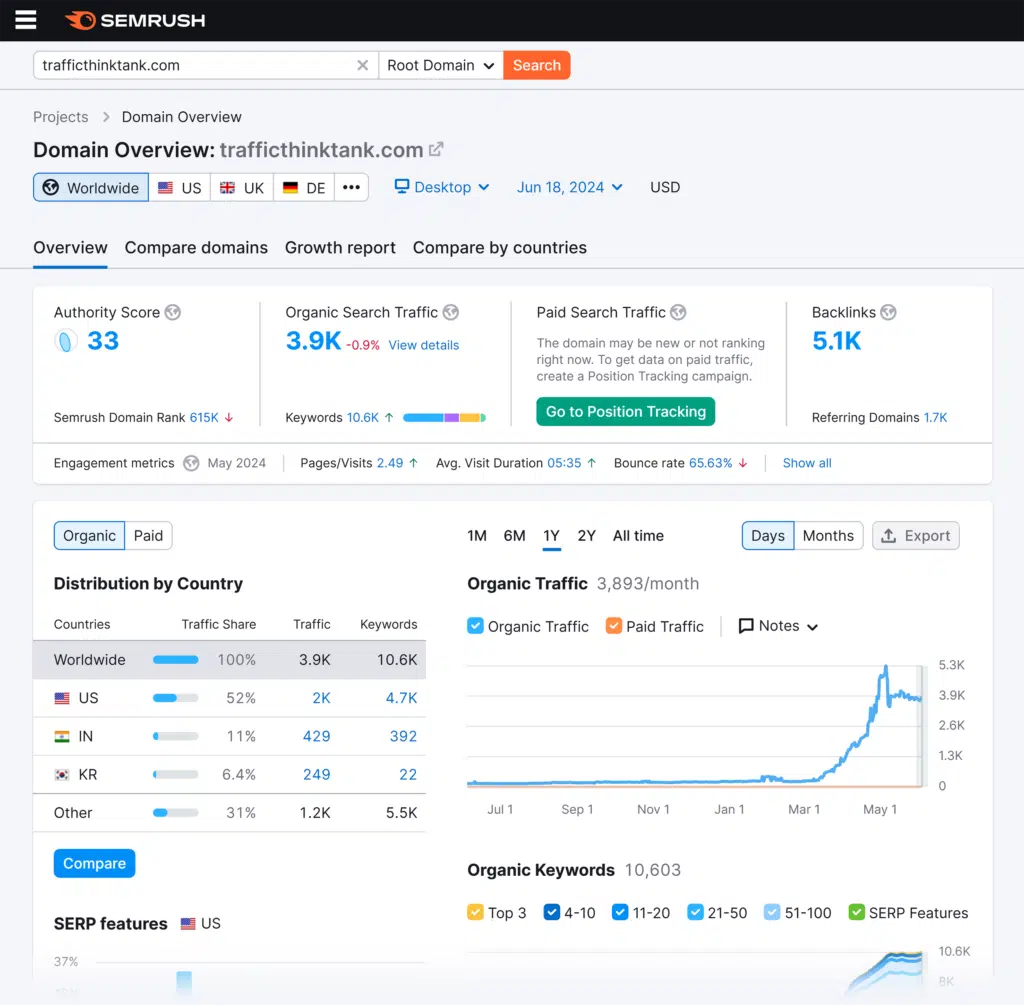Click the Authority Score info globe icon

coord(173,312)
